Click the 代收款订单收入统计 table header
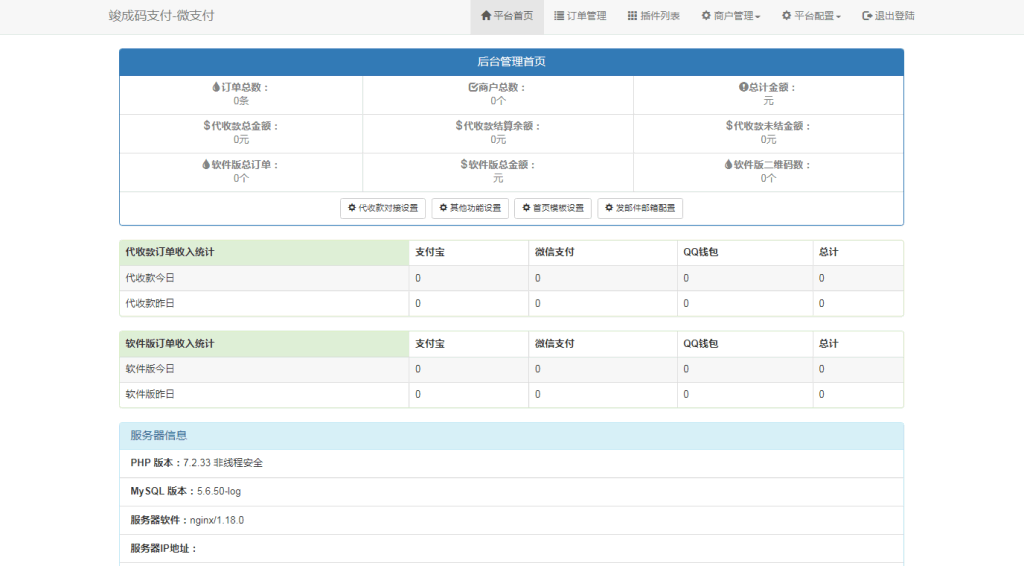This screenshot has width=1024, height=566. point(169,252)
